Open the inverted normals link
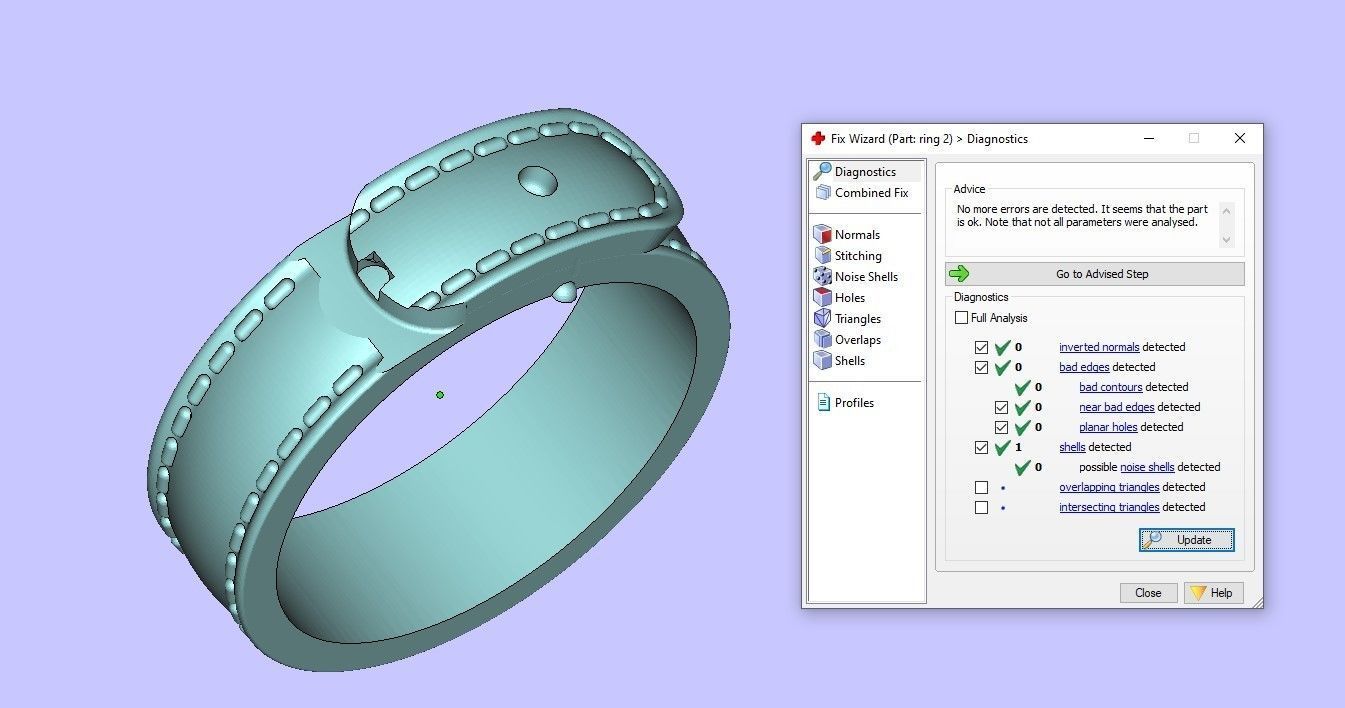The height and width of the screenshot is (708, 1345). click(x=1099, y=347)
